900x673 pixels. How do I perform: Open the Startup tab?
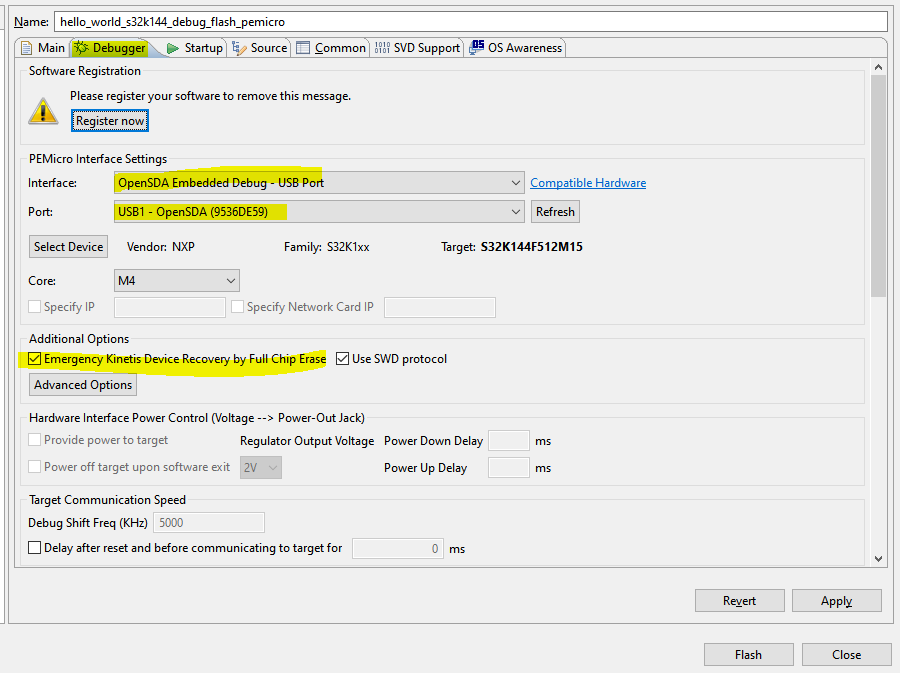(195, 48)
